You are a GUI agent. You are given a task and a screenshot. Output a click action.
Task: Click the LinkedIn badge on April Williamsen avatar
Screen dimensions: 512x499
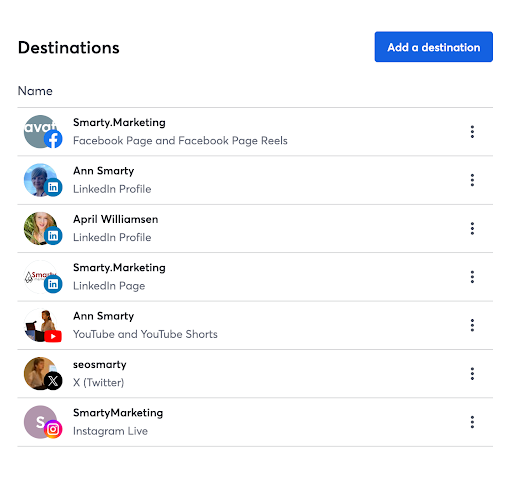tap(53, 236)
